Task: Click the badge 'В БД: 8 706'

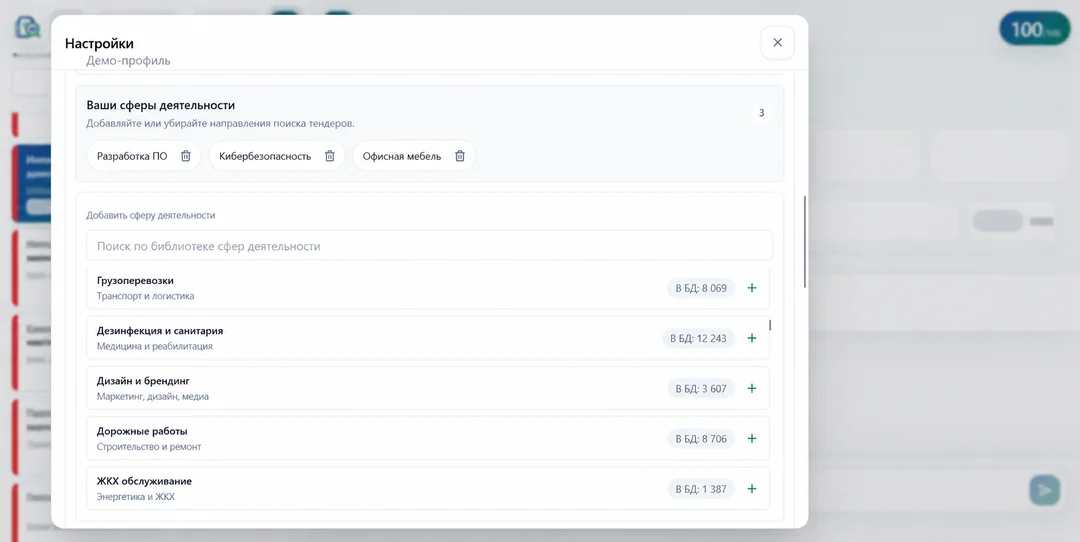Action: (701, 439)
